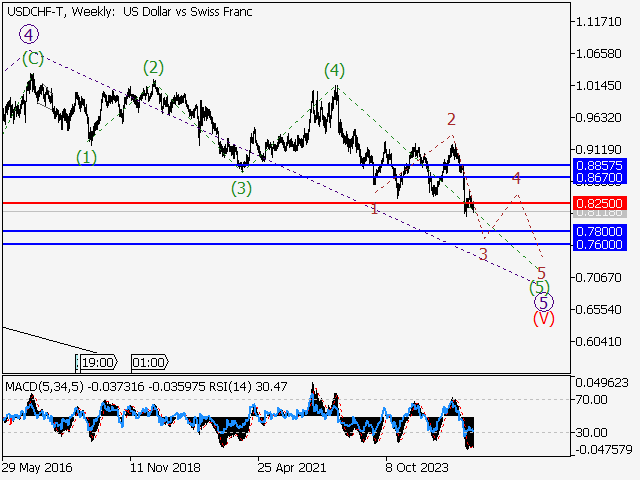Select the 0.78000 blue price tag
640x480 pixels.
(599, 231)
